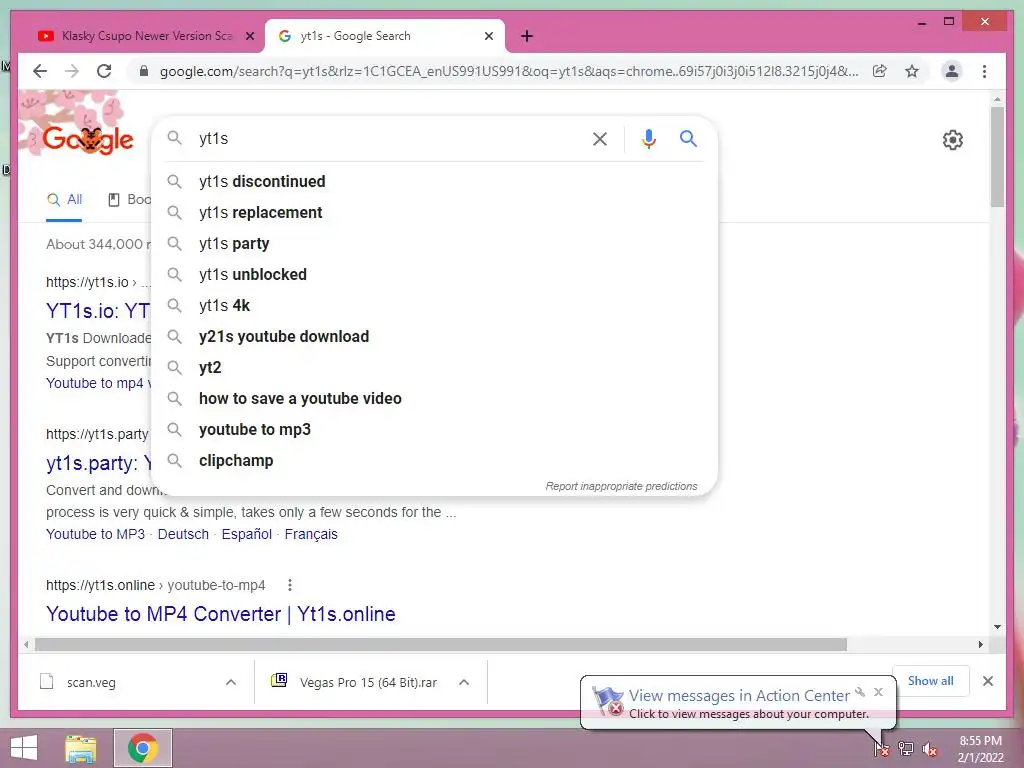1024x768 pixels.
Task: Choose suggestion yt1s party
Action: click(x=434, y=244)
